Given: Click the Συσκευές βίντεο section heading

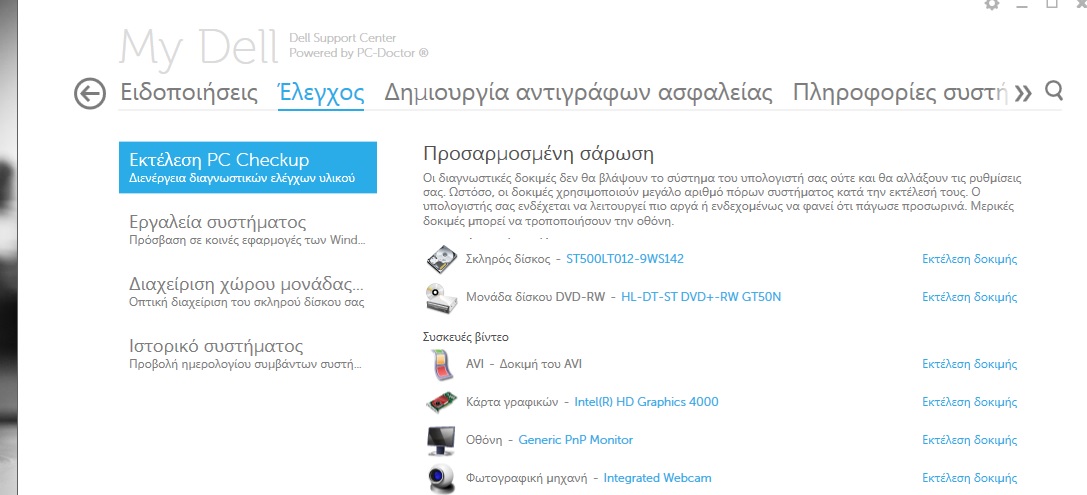Looking at the screenshot, I should tap(466, 338).
